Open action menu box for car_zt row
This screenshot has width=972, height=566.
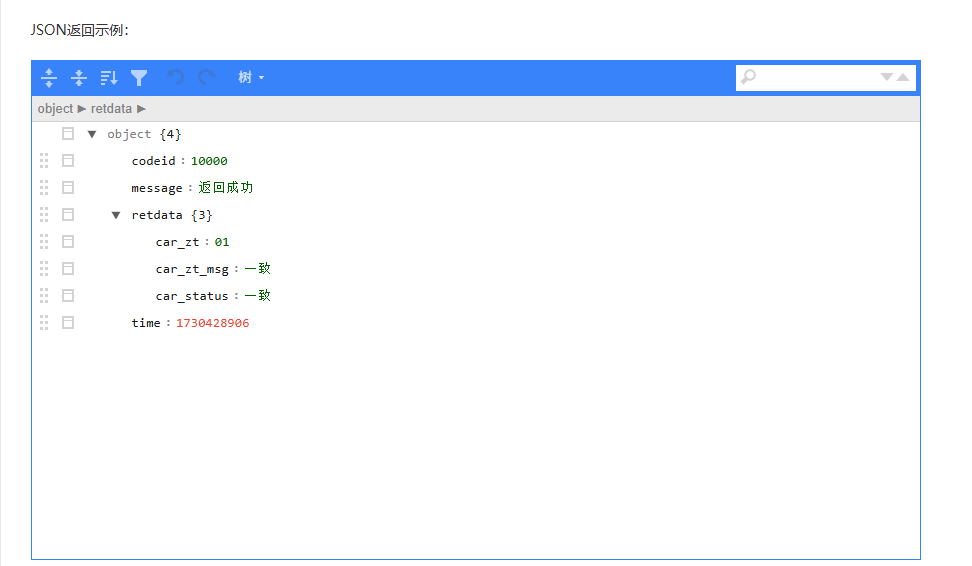[68, 242]
